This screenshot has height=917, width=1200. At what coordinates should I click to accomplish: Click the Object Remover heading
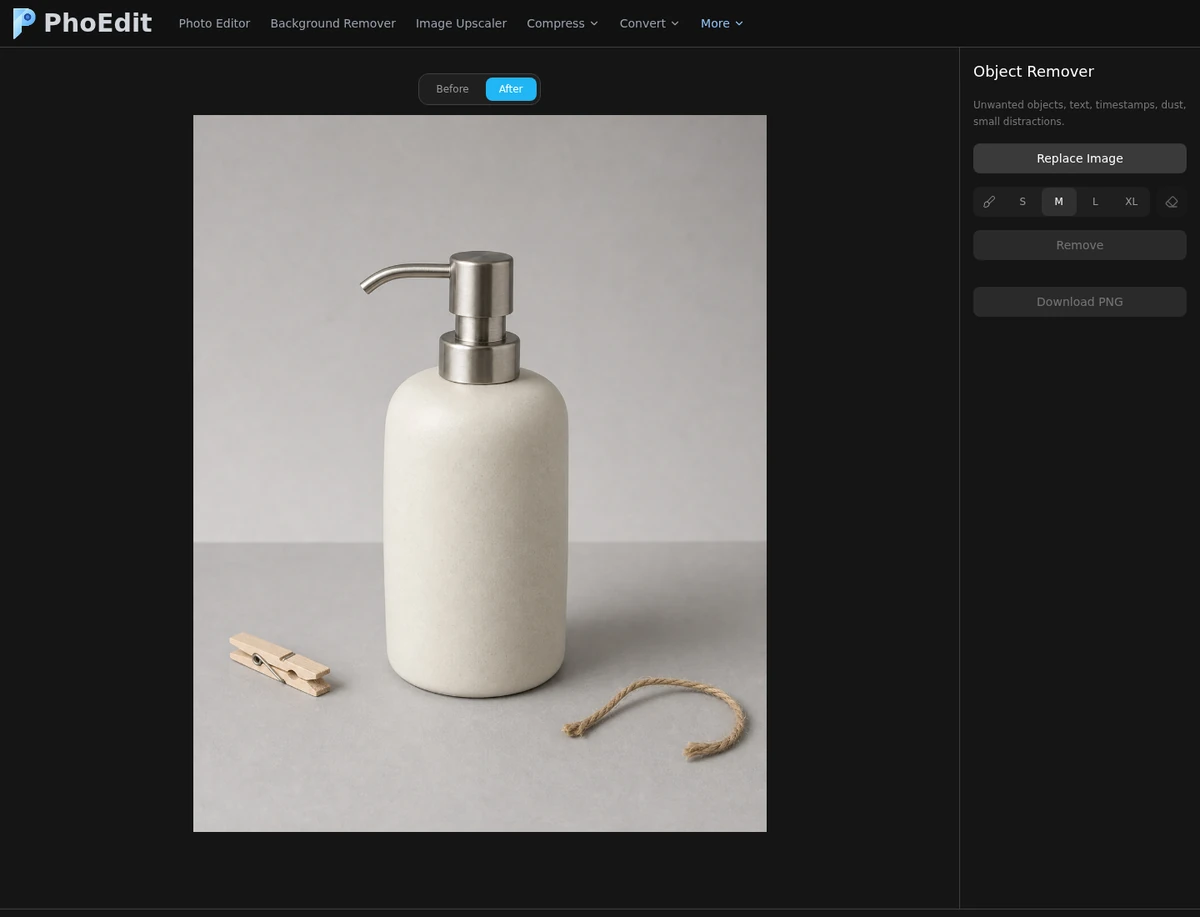pos(1033,71)
